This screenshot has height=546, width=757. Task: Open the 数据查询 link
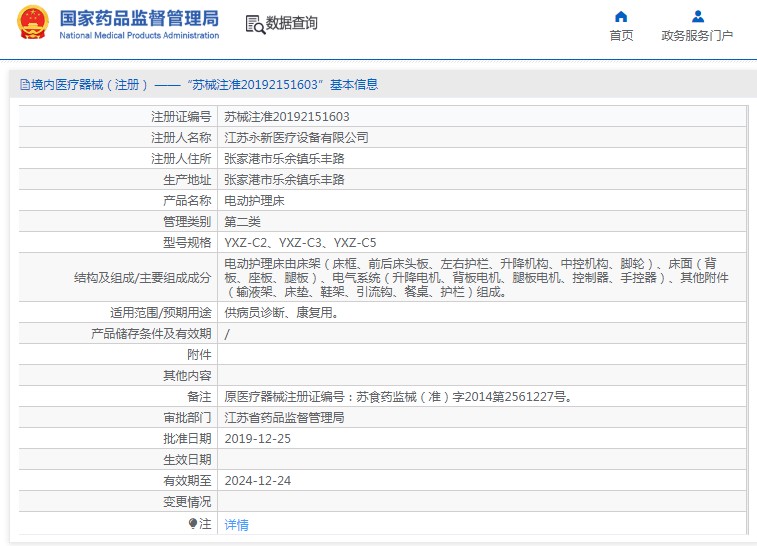pyautogui.click(x=292, y=23)
